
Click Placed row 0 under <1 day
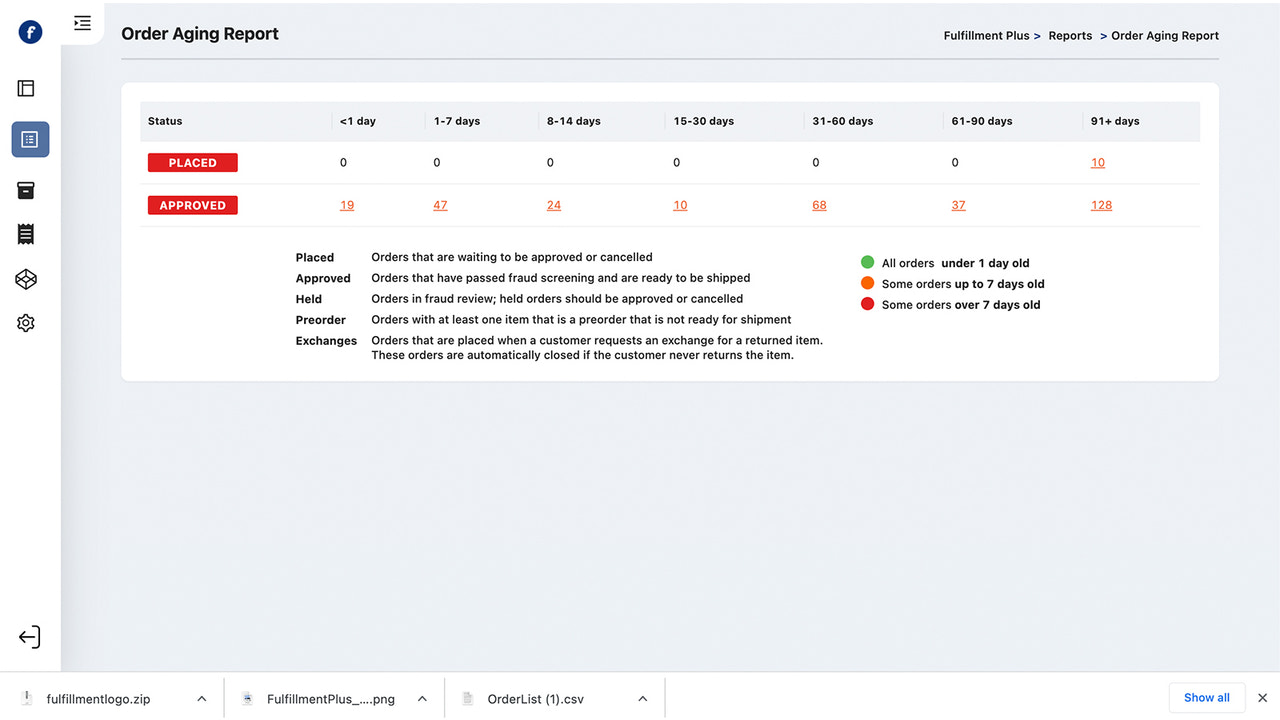pyautogui.click(x=343, y=163)
